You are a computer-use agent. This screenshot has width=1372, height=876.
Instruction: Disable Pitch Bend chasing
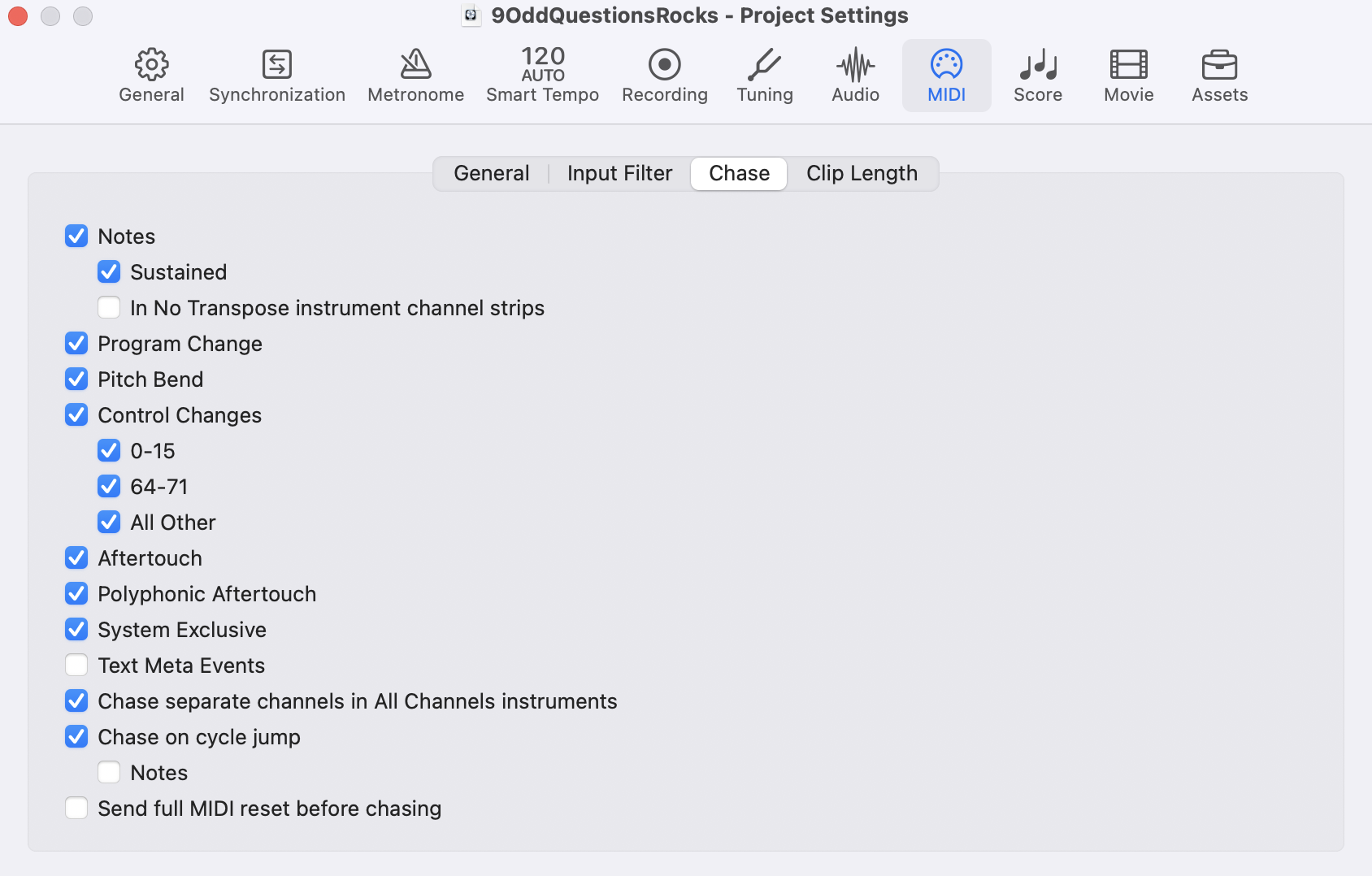(x=76, y=379)
